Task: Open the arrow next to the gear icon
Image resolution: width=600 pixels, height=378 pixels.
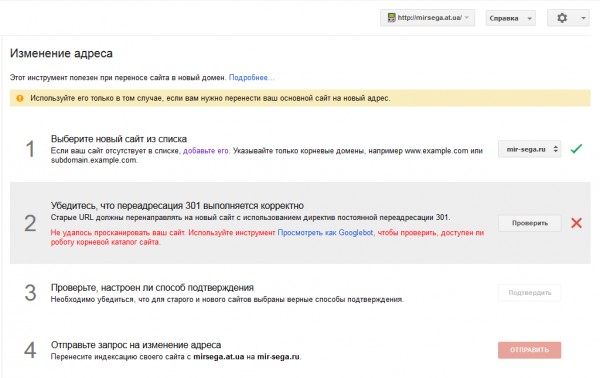Action: [583, 18]
